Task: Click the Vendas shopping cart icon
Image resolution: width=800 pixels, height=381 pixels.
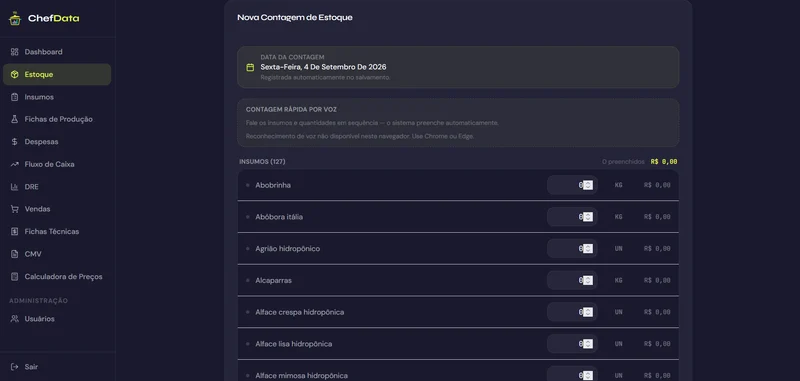Action: pos(14,209)
